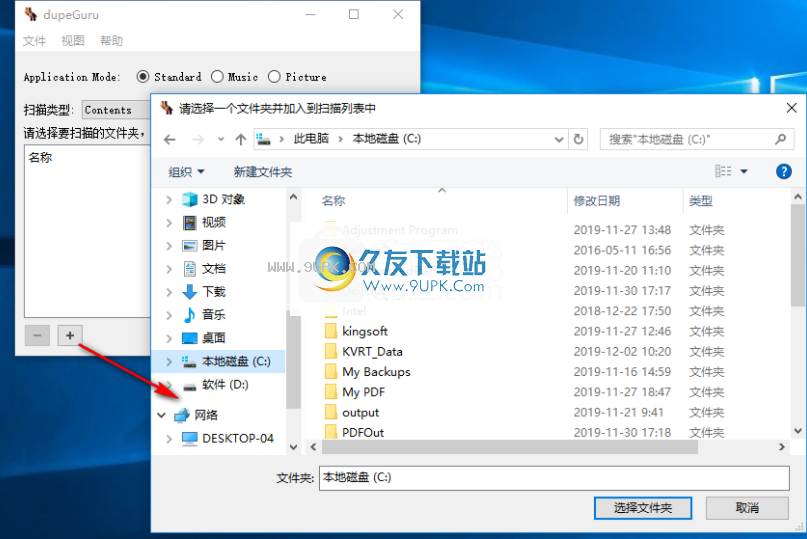Viewport: 807px width, 539px height.
Task: Go back with the left arrow
Action: (x=170, y=140)
